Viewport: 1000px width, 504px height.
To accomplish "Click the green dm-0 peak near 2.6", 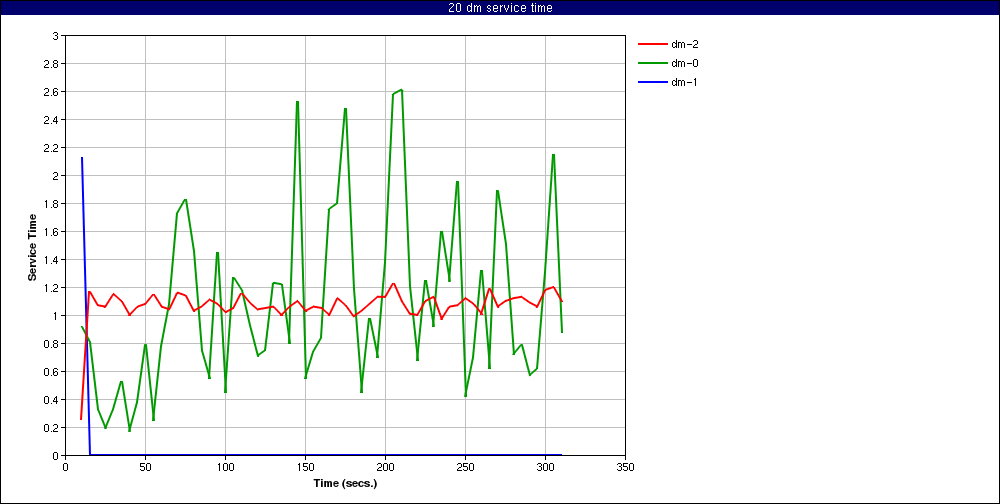I will coord(401,90).
